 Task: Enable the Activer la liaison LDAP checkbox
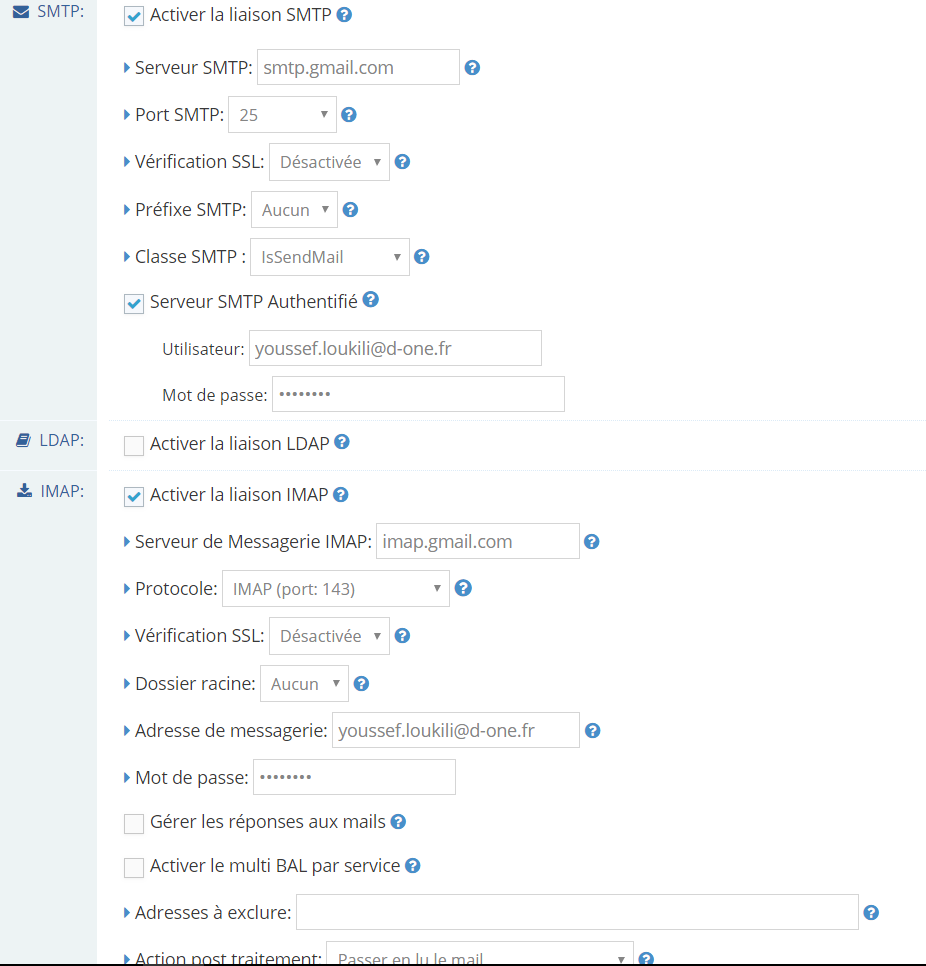coord(134,445)
